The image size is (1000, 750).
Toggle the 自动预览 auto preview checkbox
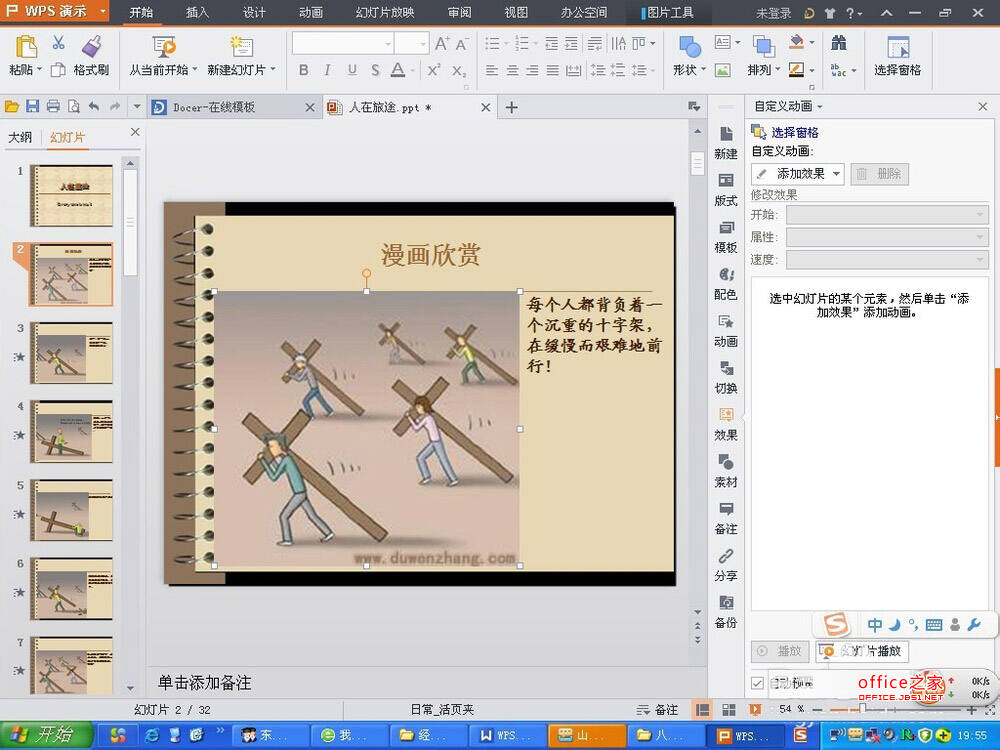tap(758, 683)
